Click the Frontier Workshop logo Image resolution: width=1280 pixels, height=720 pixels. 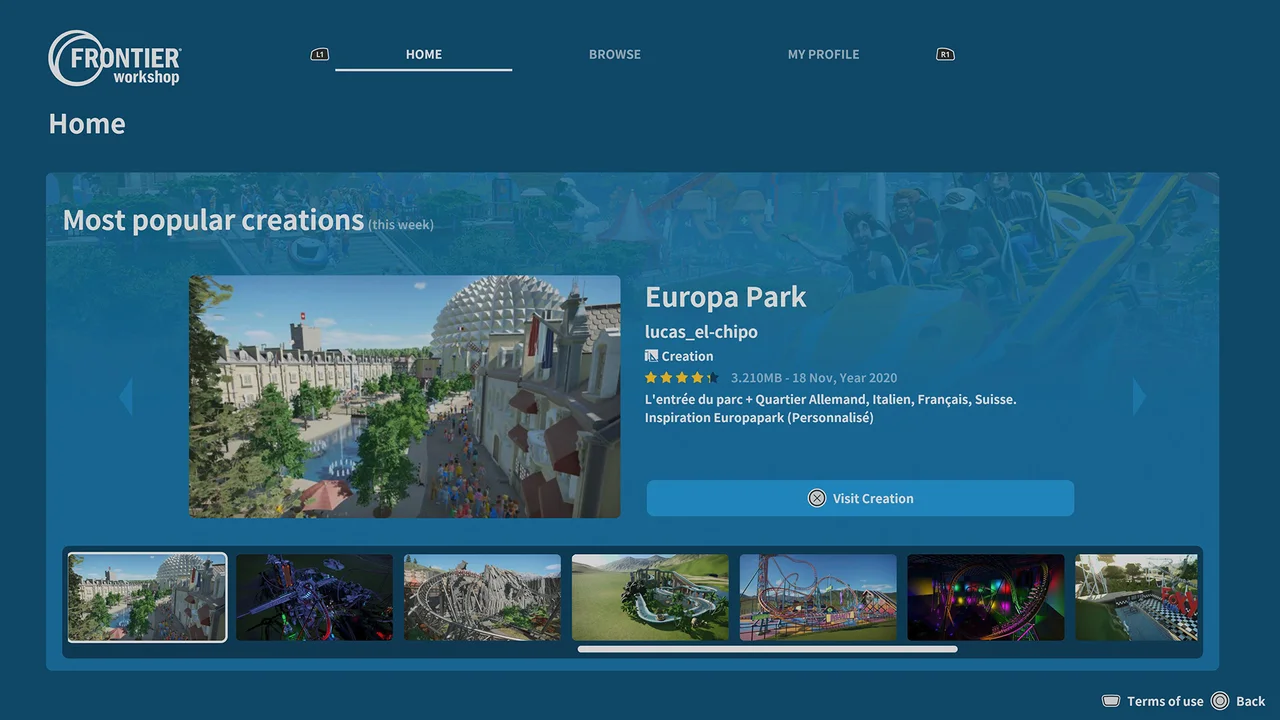pyautogui.click(x=115, y=58)
